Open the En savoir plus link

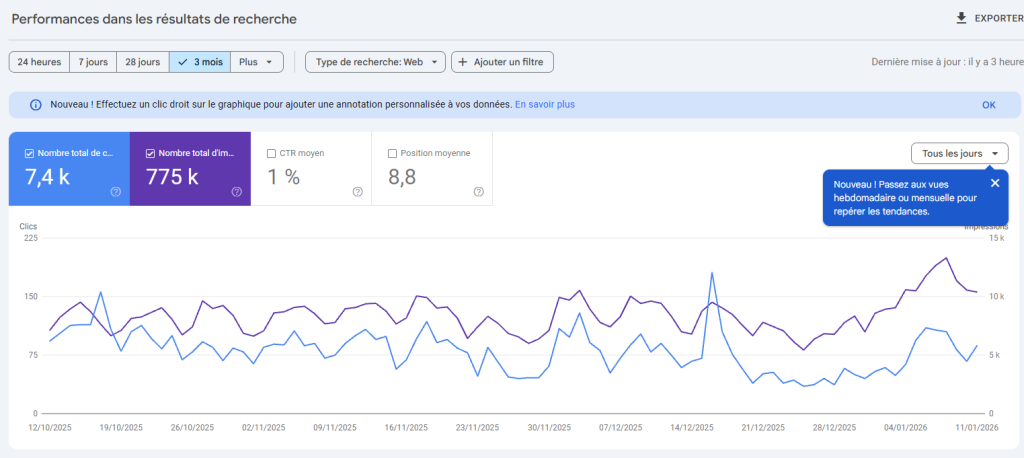544,105
